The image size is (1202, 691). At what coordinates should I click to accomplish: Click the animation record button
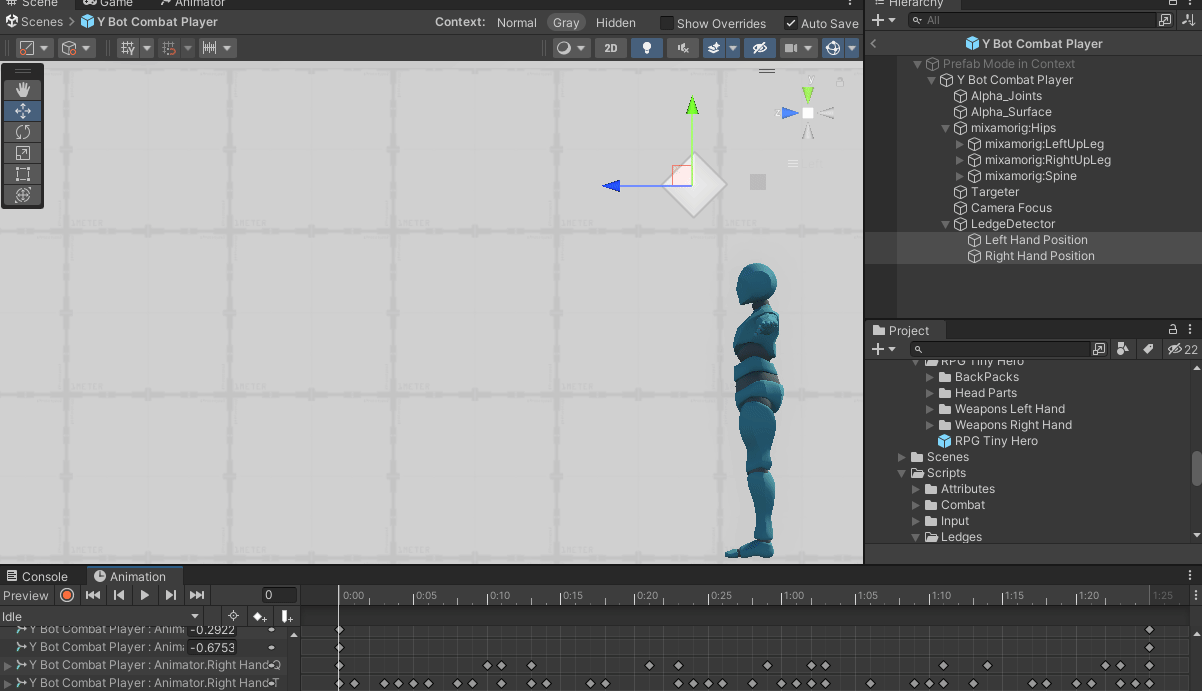pos(67,595)
